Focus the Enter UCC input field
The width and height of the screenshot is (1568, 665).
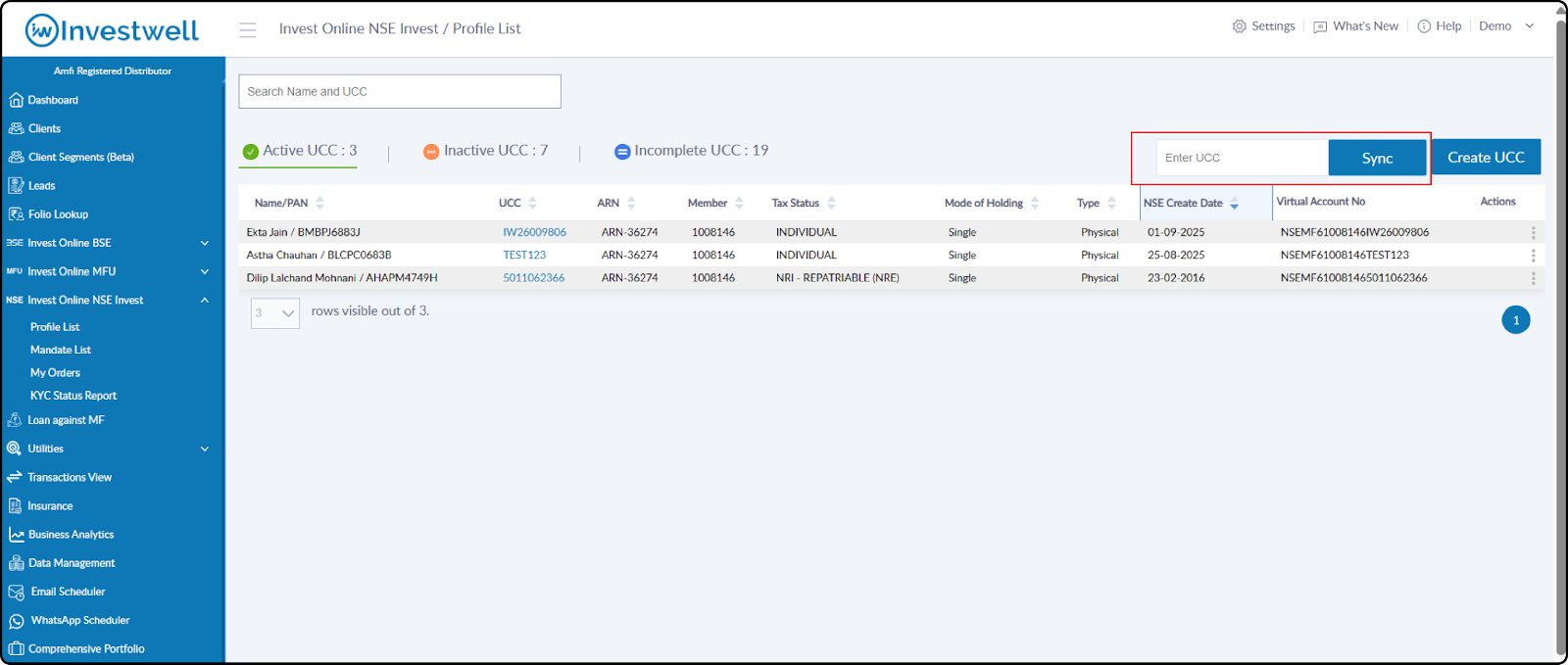(1243, 158)
